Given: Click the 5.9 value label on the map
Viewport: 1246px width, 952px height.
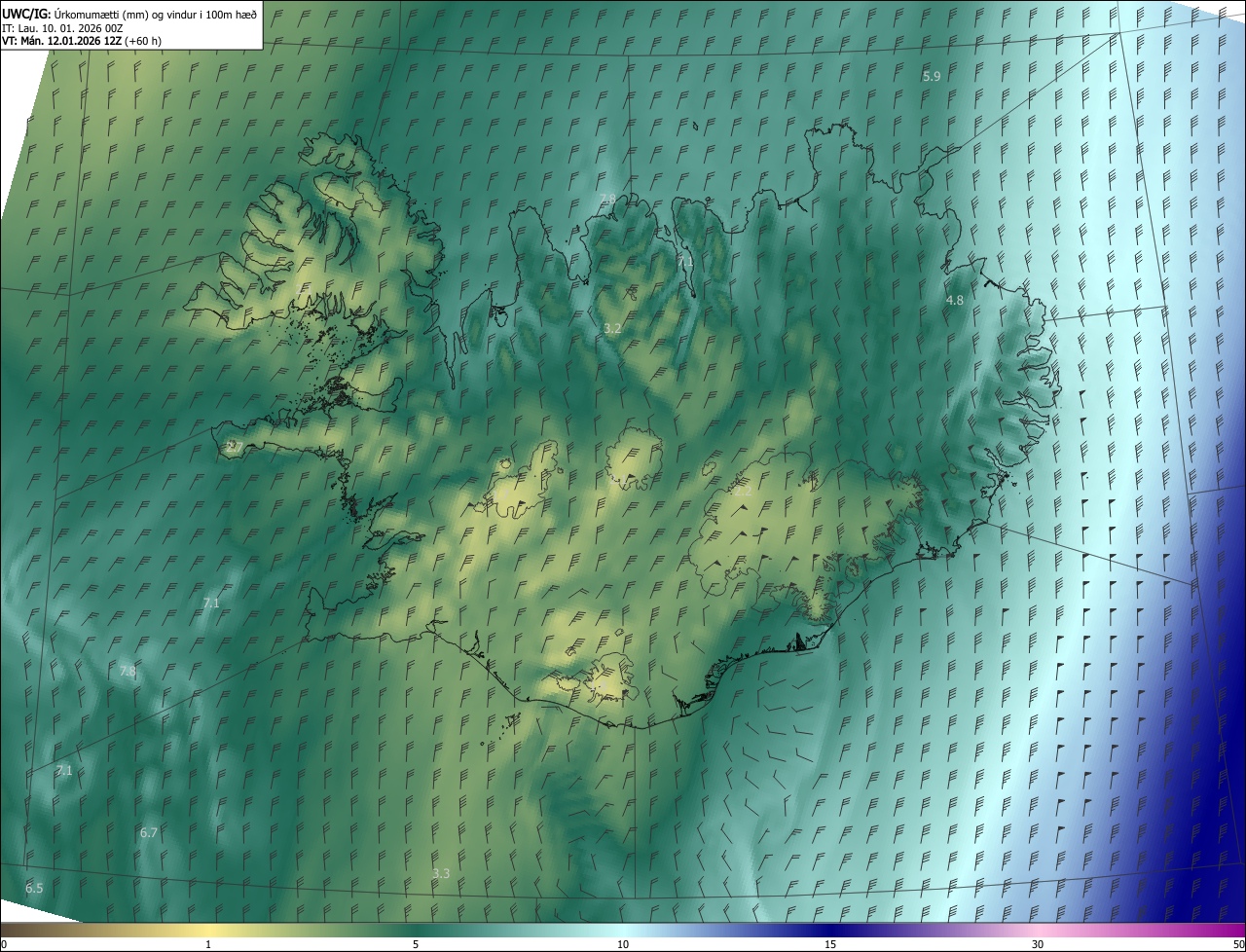Looking at the screenshot, I should click(932, 76).
